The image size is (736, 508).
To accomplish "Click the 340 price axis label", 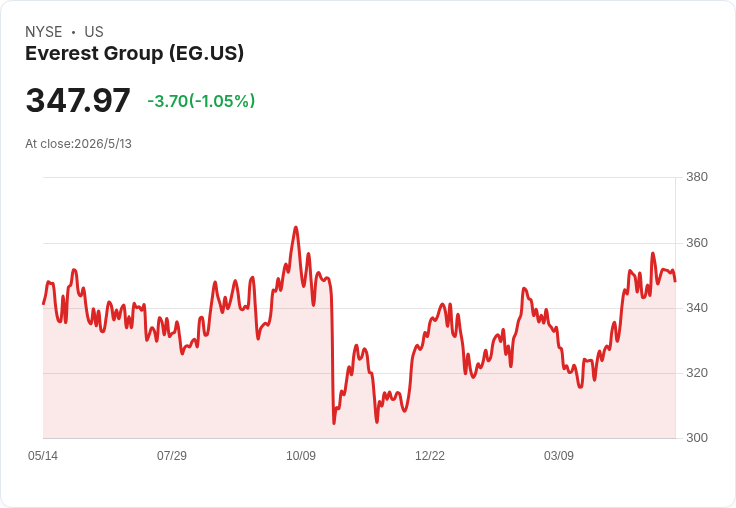I will (x=697, y=308).
